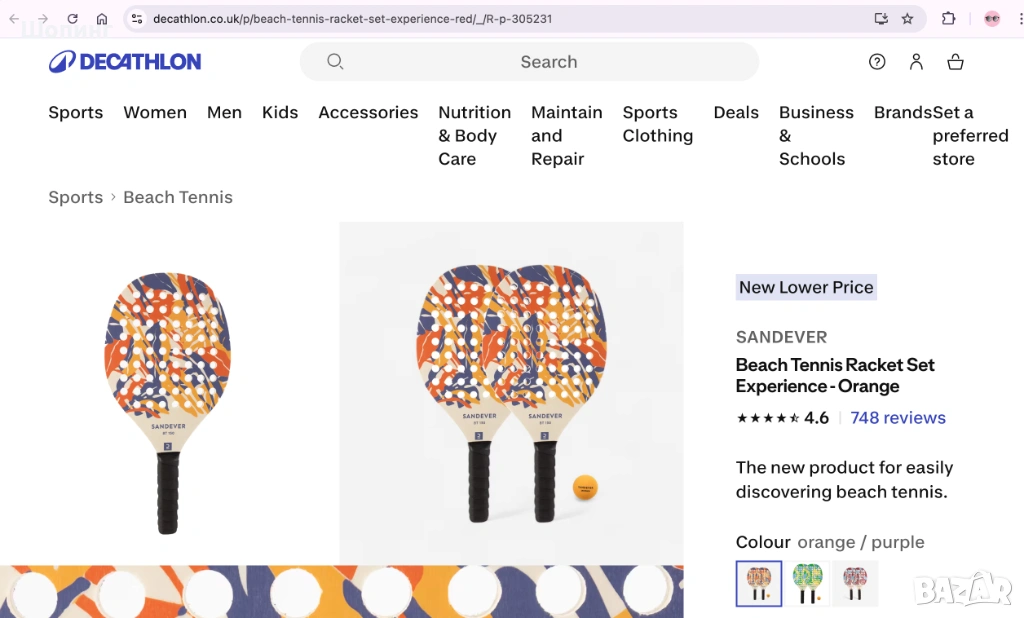Bookmark page using the star icon
Viewport: 1024px width, 618px height.
click(x=907, y=19)
